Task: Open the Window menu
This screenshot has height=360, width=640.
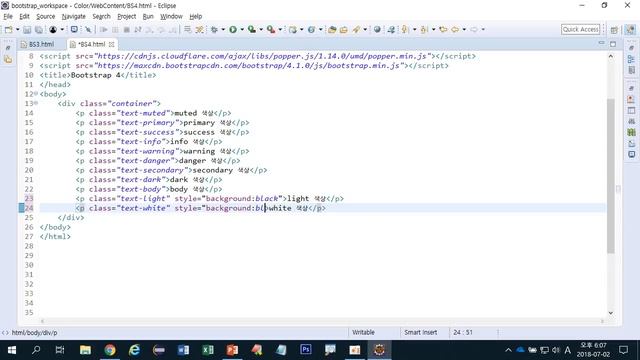Action: 171,16
